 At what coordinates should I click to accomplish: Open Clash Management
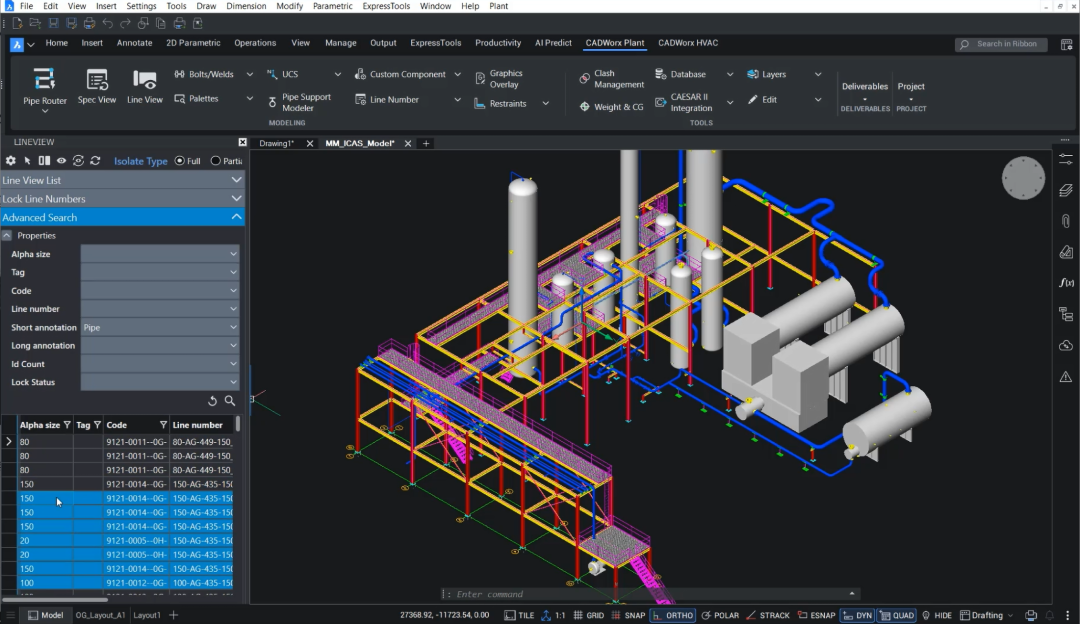pyautogui.click(x=612, y=79)
